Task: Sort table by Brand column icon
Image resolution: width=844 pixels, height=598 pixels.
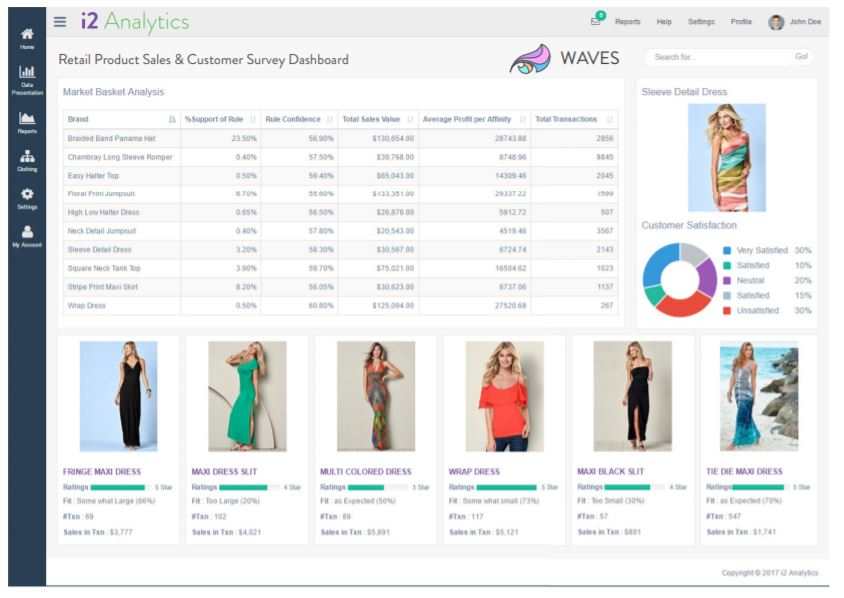Action: coord(172,119)
